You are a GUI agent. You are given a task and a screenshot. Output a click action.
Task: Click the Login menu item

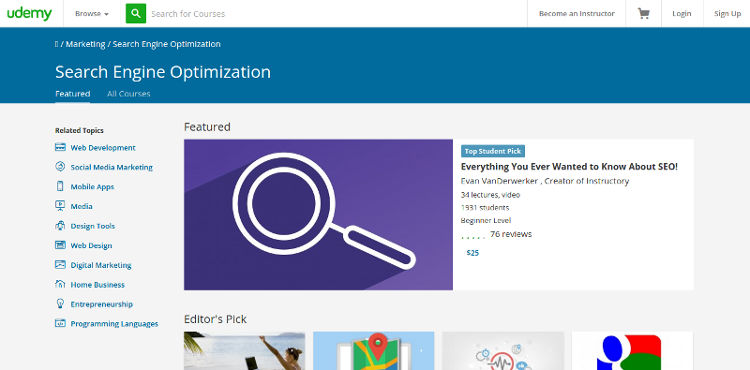[682, 14]
